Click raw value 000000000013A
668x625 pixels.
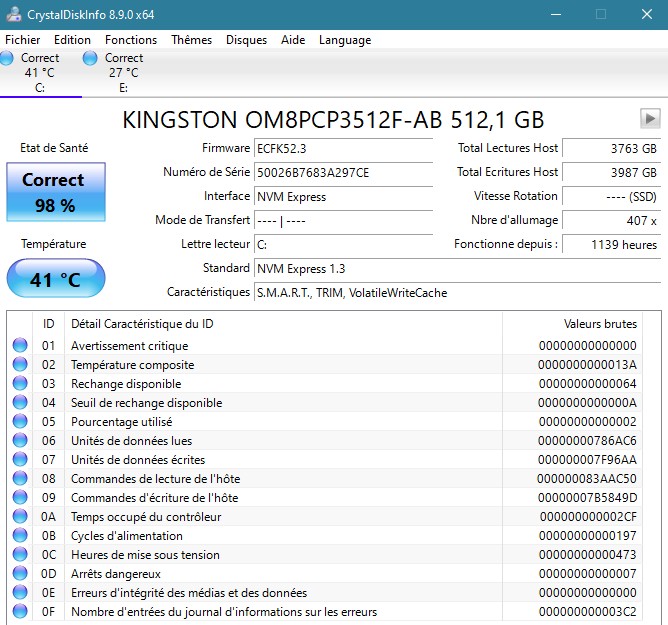pyautogui.click(x=587, y=365)
